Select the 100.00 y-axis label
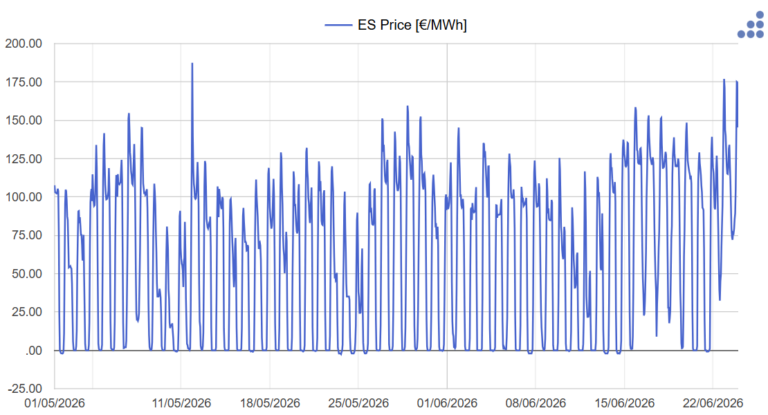Viewport: 768px width, 415px height. tap(24, 197)
